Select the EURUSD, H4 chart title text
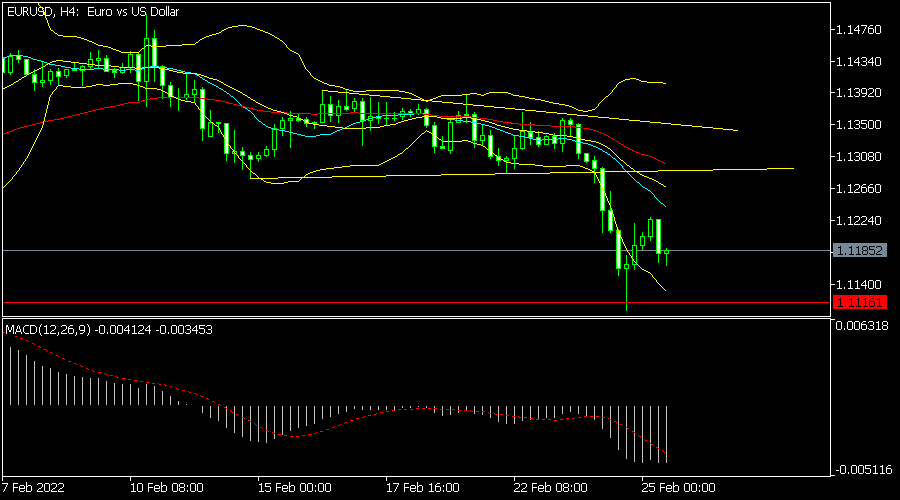Screen dimensions: 900x500 point(93,11)
